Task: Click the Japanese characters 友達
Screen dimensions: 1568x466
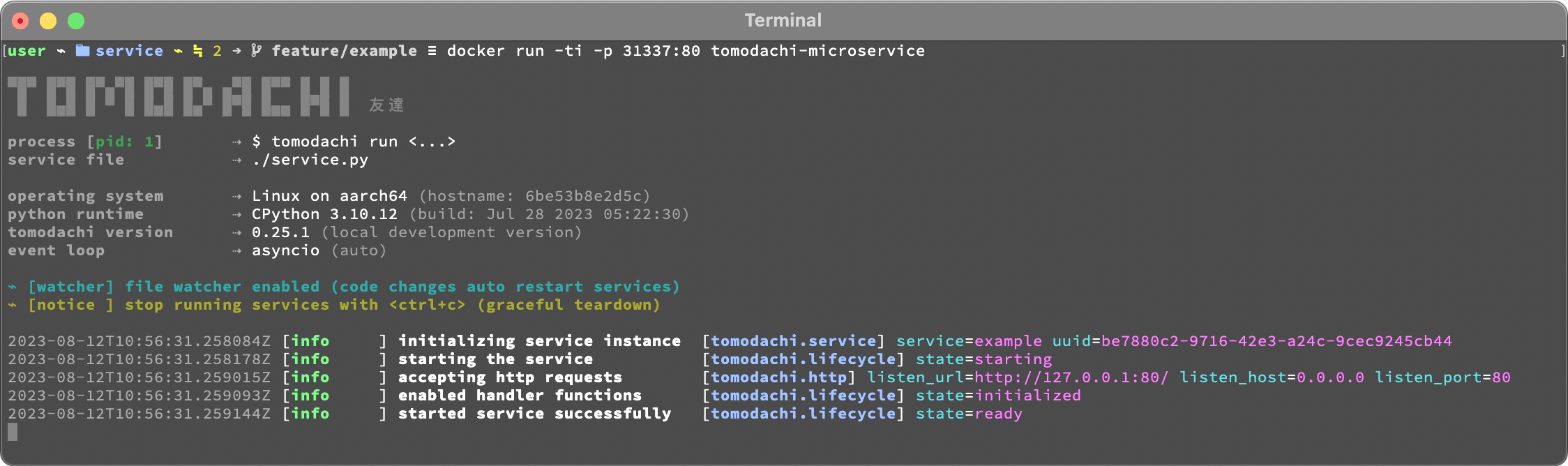Action: (386, 105)
